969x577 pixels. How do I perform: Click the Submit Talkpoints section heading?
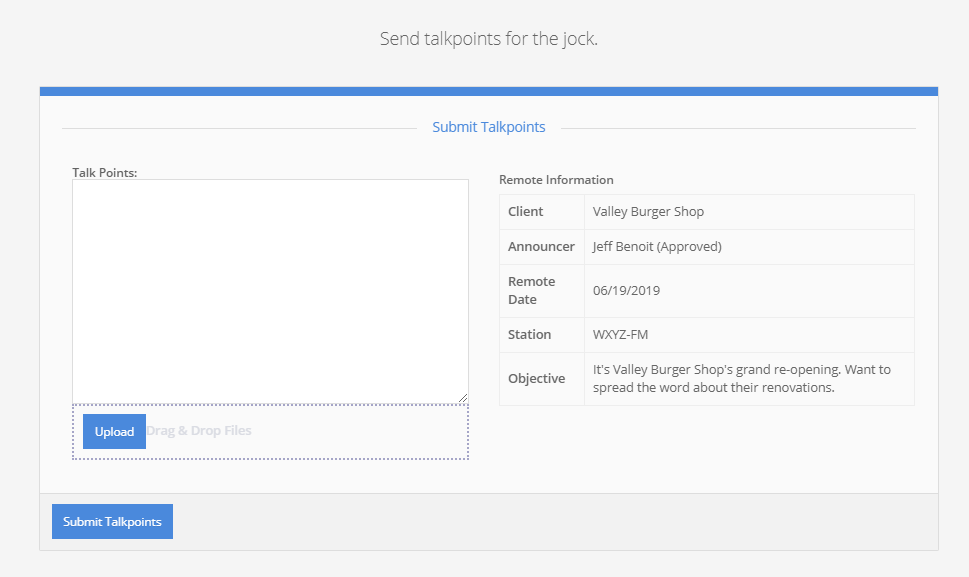pyautogui.click(x=488, y=127)
